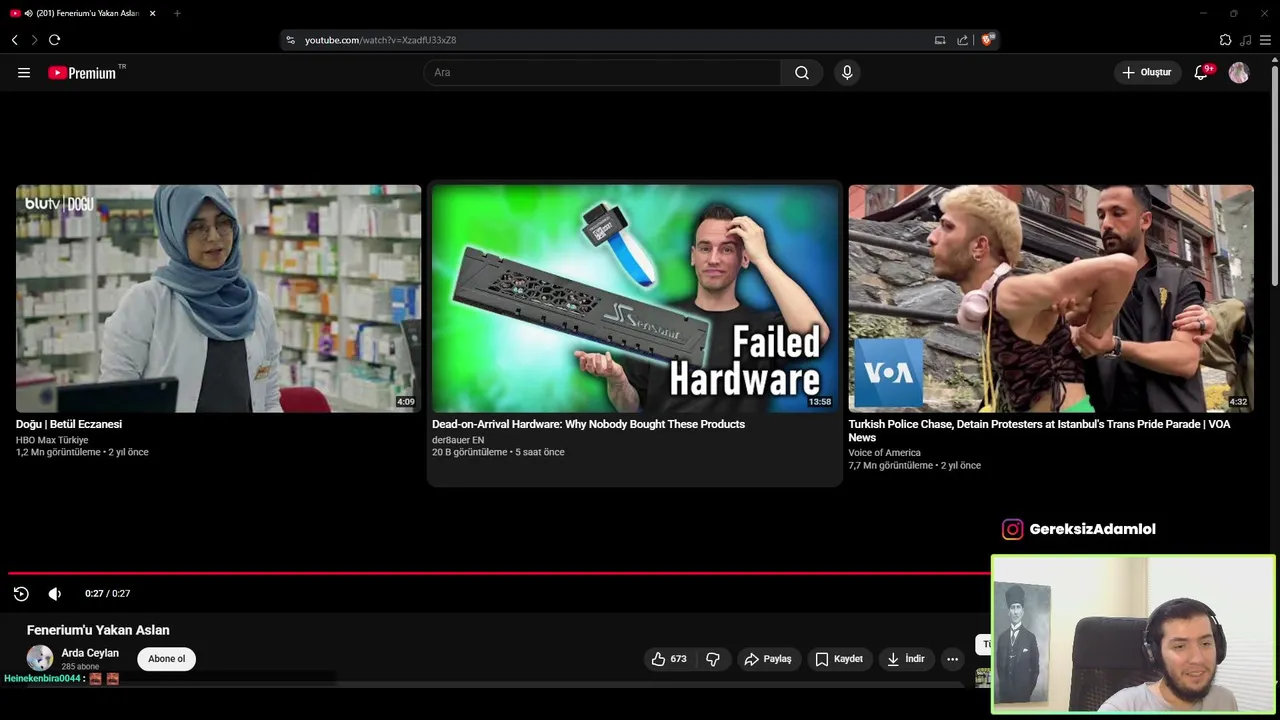The image size is (1280, 720).
Task: Open the three-dot more actions menu
Action: [952, 659]
